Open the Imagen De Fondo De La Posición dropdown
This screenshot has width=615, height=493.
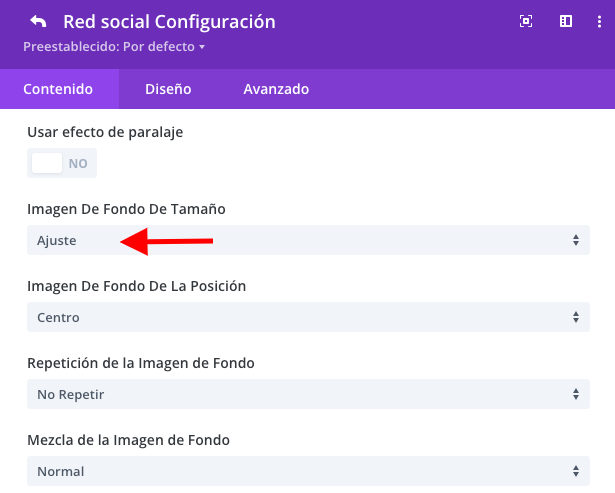coord(308,317)
